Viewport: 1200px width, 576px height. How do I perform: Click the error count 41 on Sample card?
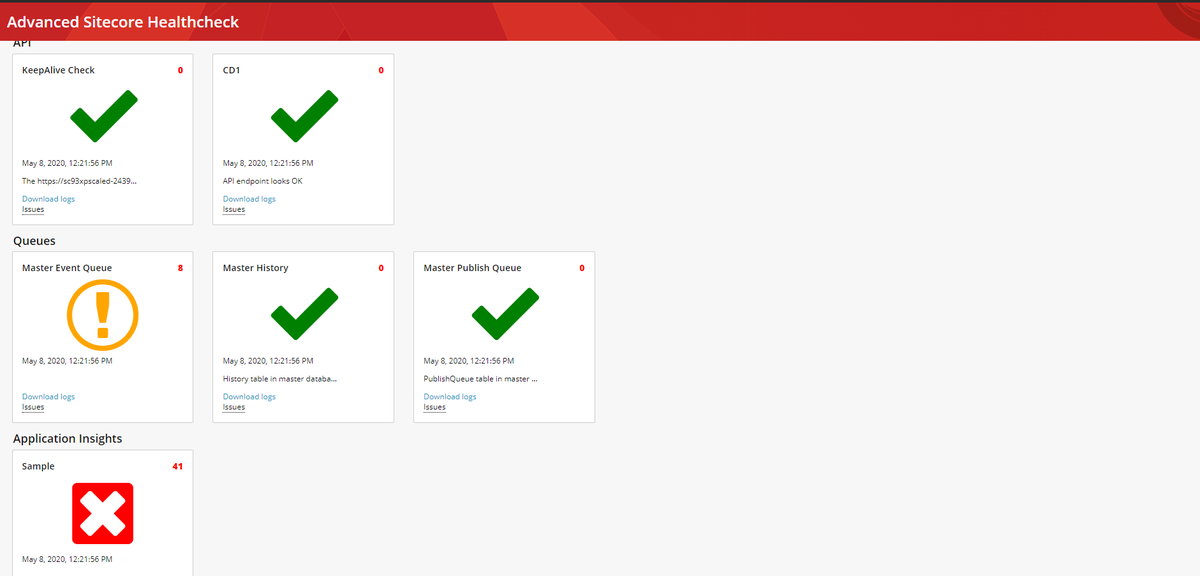click(178, 466)
